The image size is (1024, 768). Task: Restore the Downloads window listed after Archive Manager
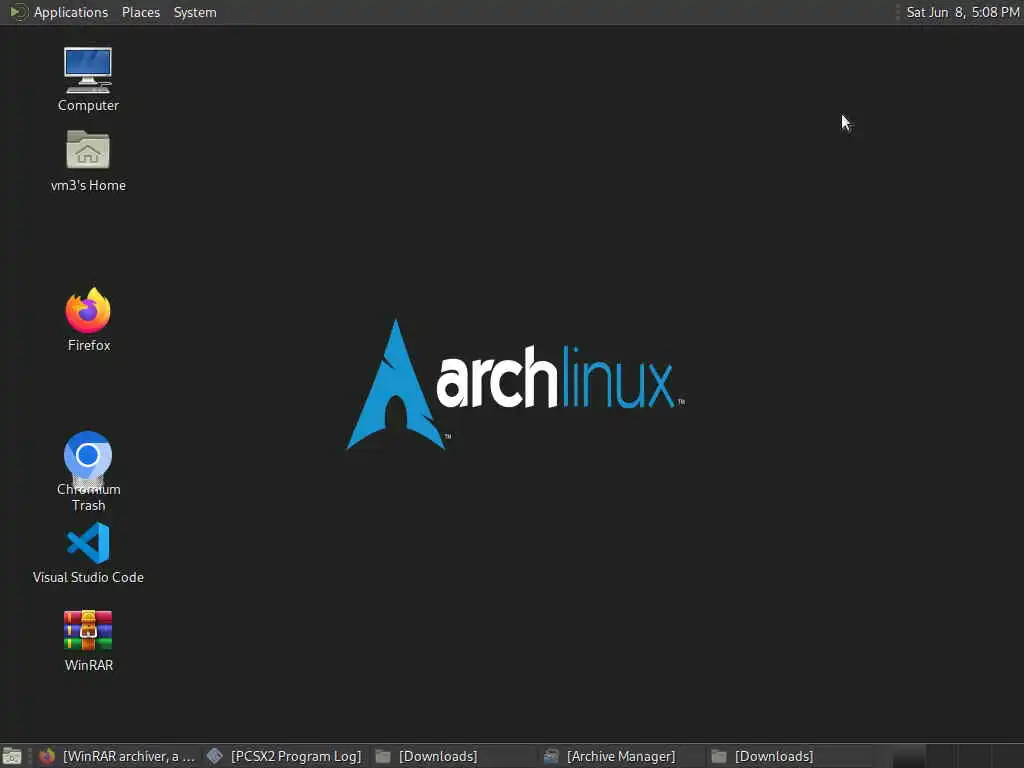pyautogui.click(x=787, y=756)
